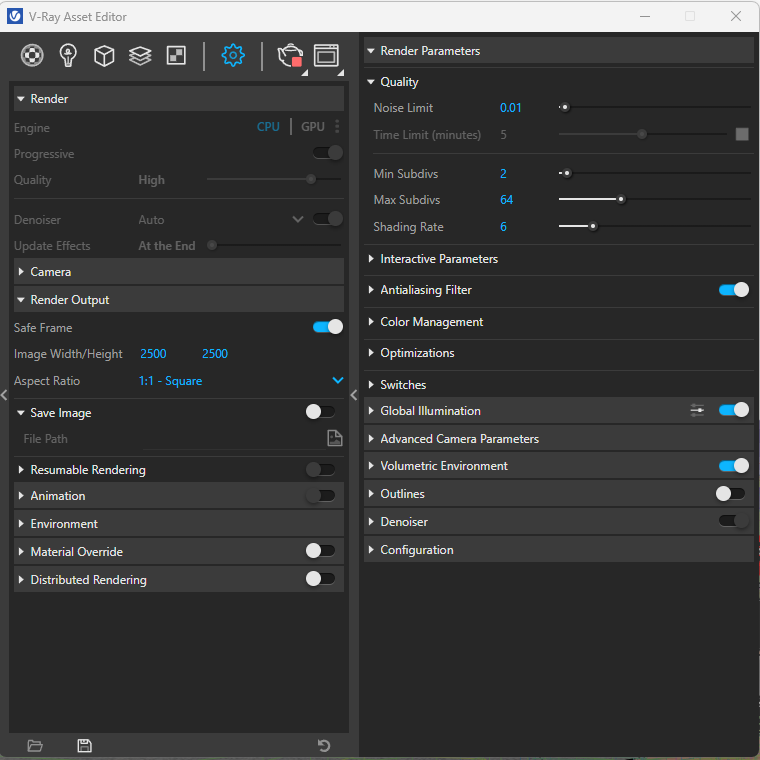Image resolution: width=760 pixels, height=760 pixels.
Task: Open Global Illumination advanced sliders icon
Action: pyautogui.click(x=697, y=411)
